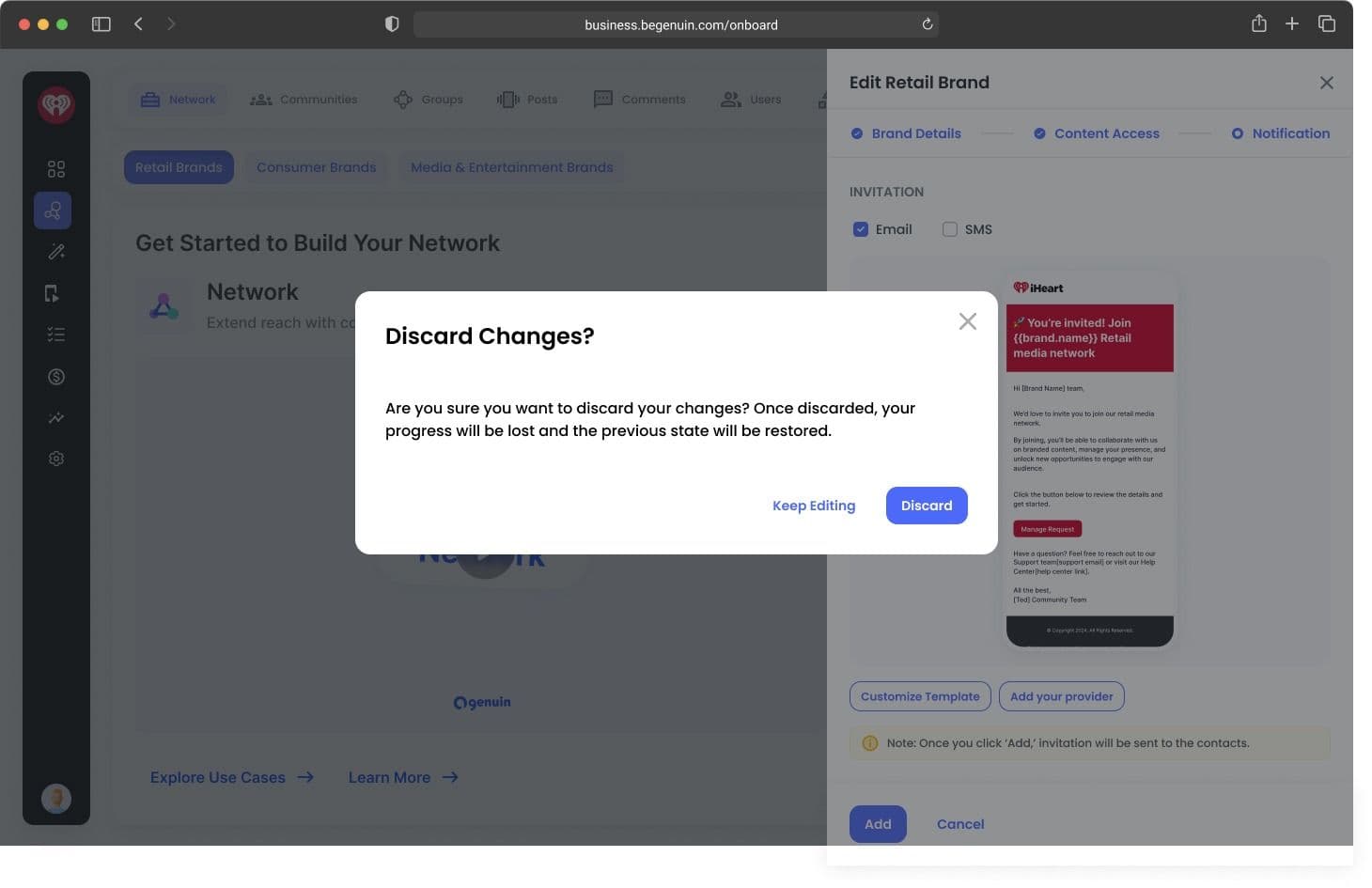Open the Communities tab
1372x888 pixels.
304,100
